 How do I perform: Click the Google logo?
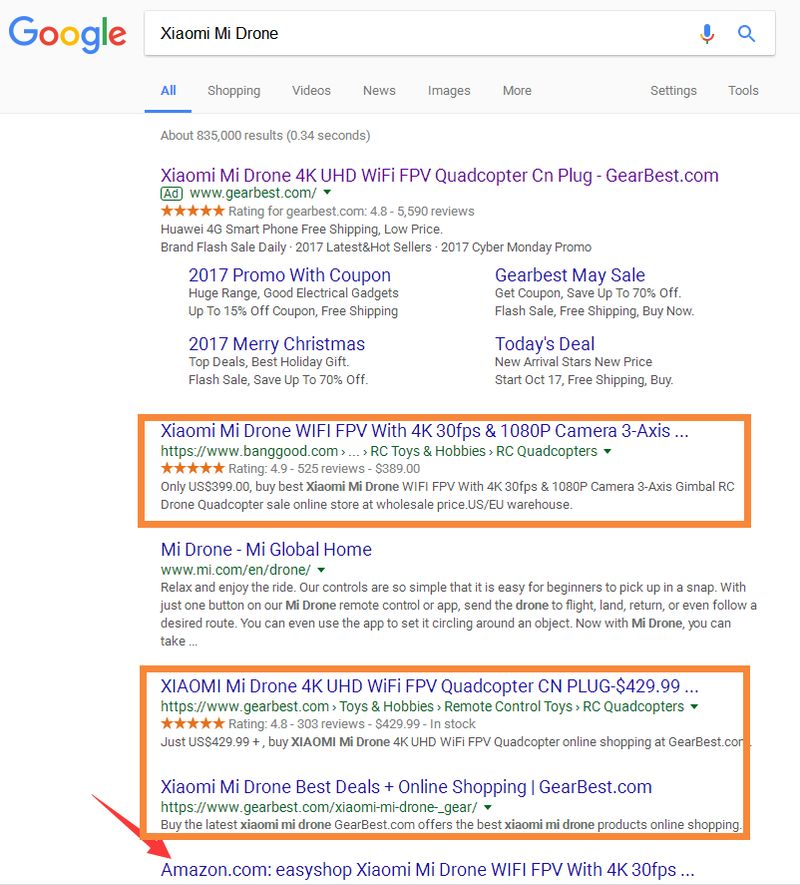coord(67,34)
